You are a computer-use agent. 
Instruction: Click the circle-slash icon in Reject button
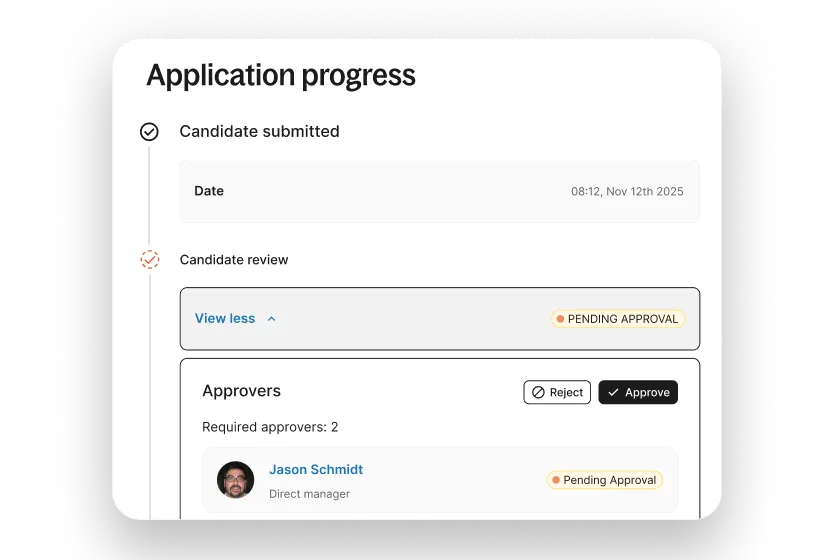pyautogui.click(x=538, y=393)
